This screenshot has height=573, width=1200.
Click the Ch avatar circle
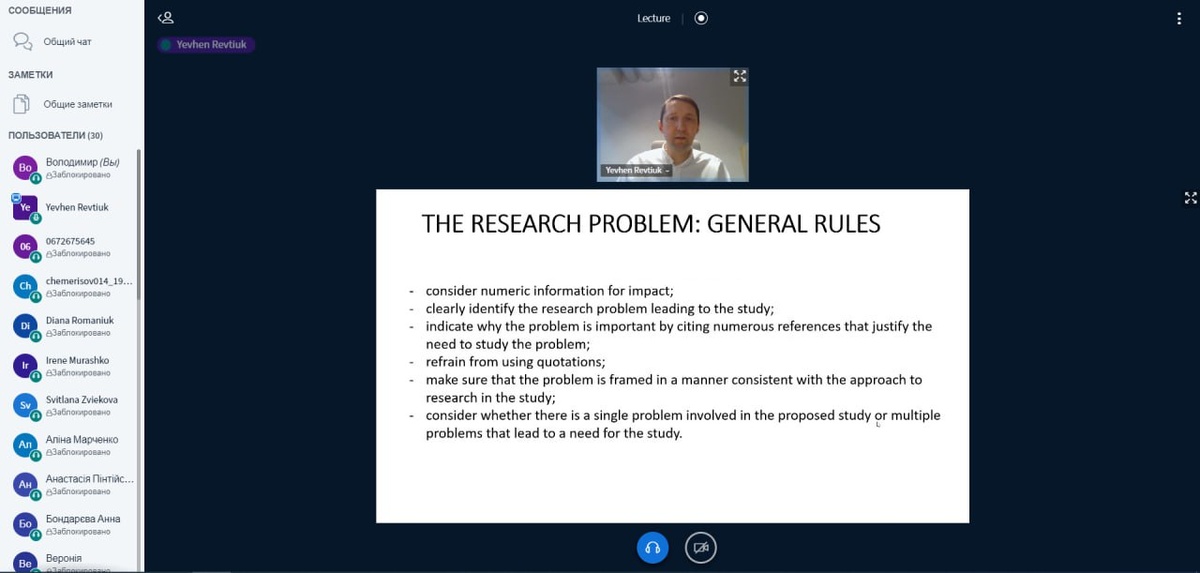[x=25, y=286]
